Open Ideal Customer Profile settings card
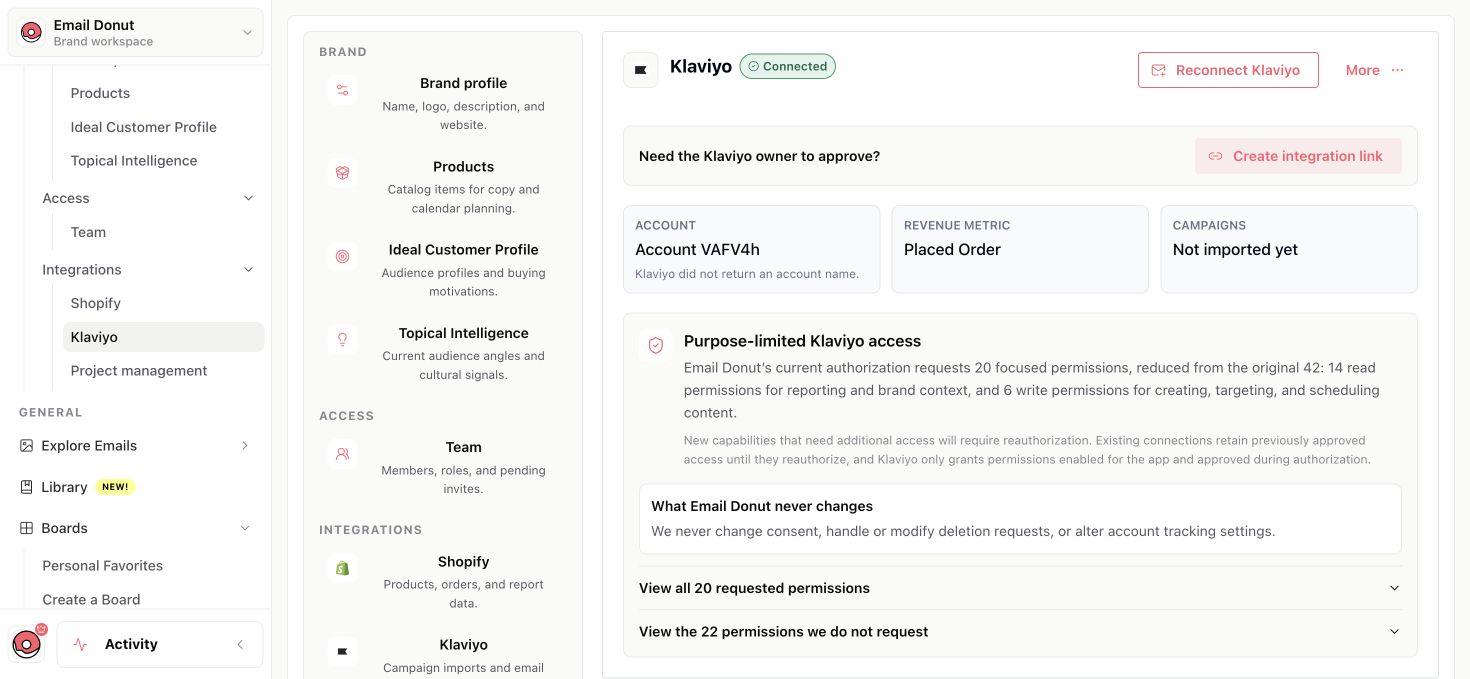The width and height of the screenshot is (1470, 679). 443,270
